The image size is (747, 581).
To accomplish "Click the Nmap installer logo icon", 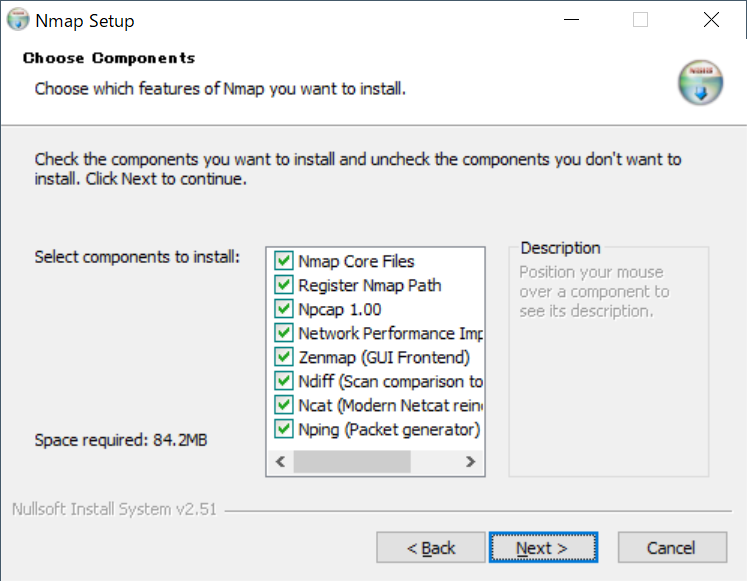I will (x=699, y=82).
